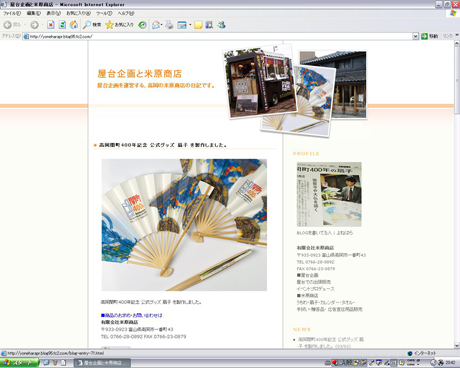The width and height of the screenshot is (460, 368).
Task: Launch the Messenger people toolbar icon
Action: (222, 25)
